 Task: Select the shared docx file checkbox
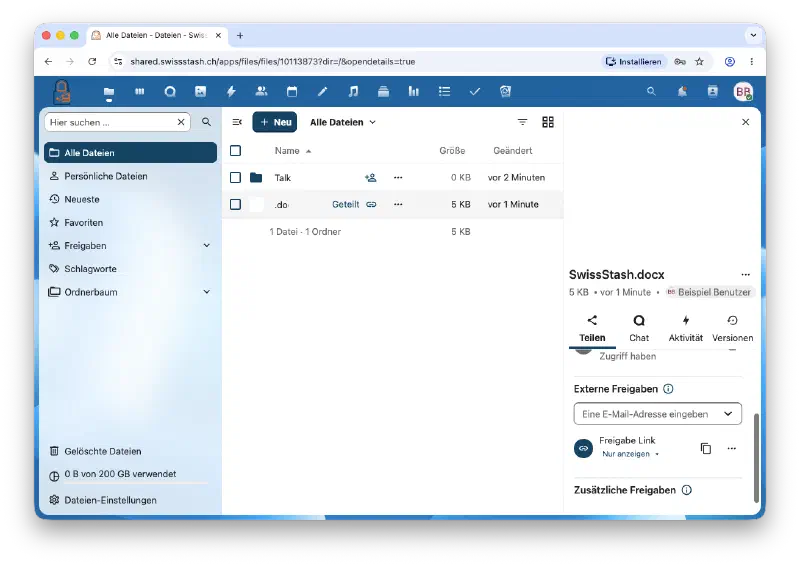pos(235,204)
